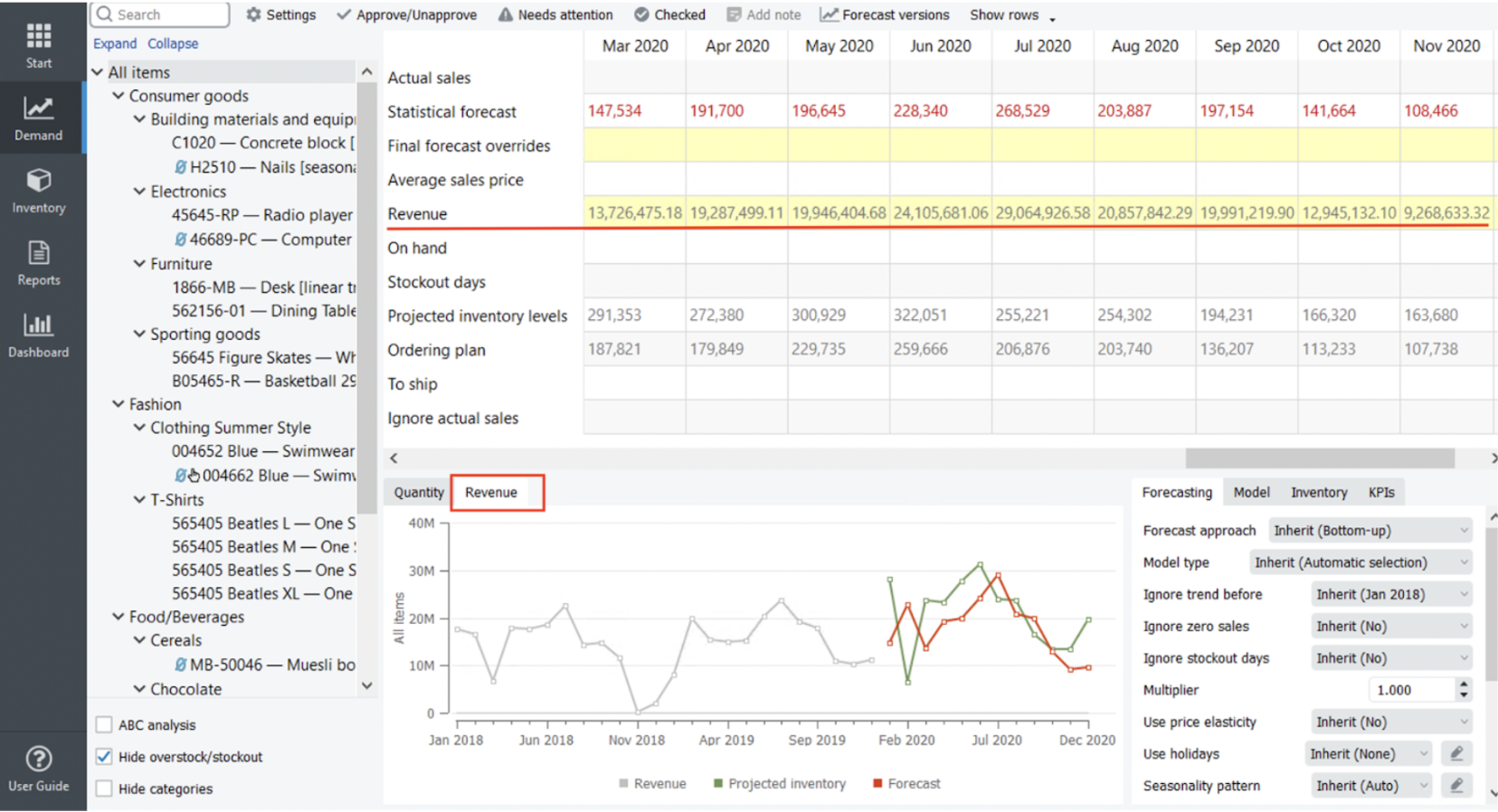The height and width of the screenshot is (812, 1498).
Task: Mark item as Needs attention
Action: [x=555, y=14]
